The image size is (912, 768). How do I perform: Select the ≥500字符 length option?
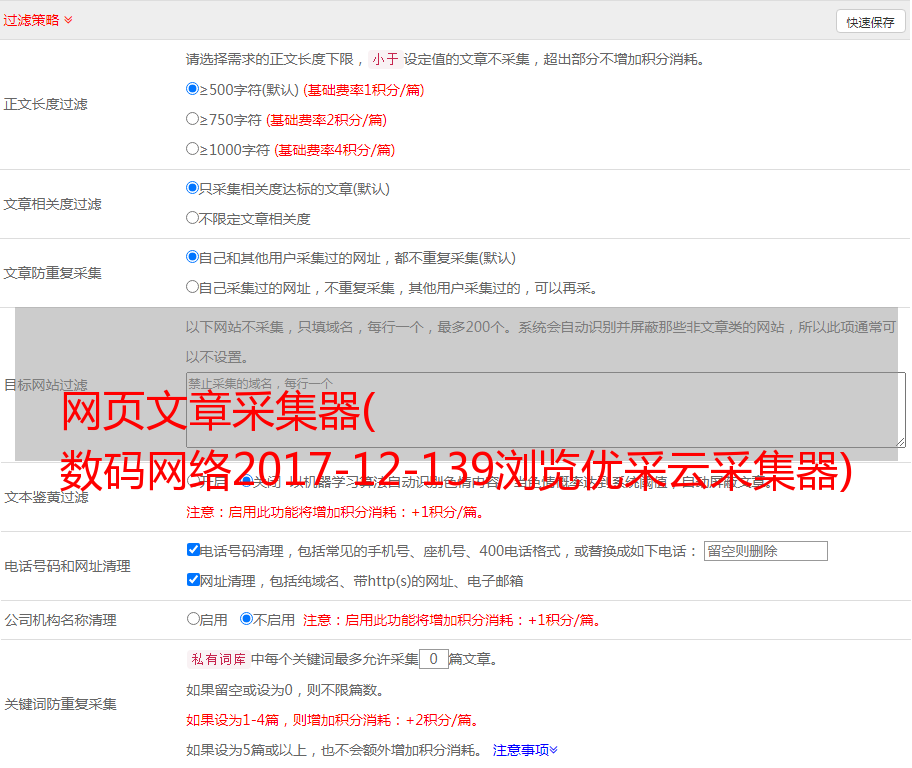192,89
